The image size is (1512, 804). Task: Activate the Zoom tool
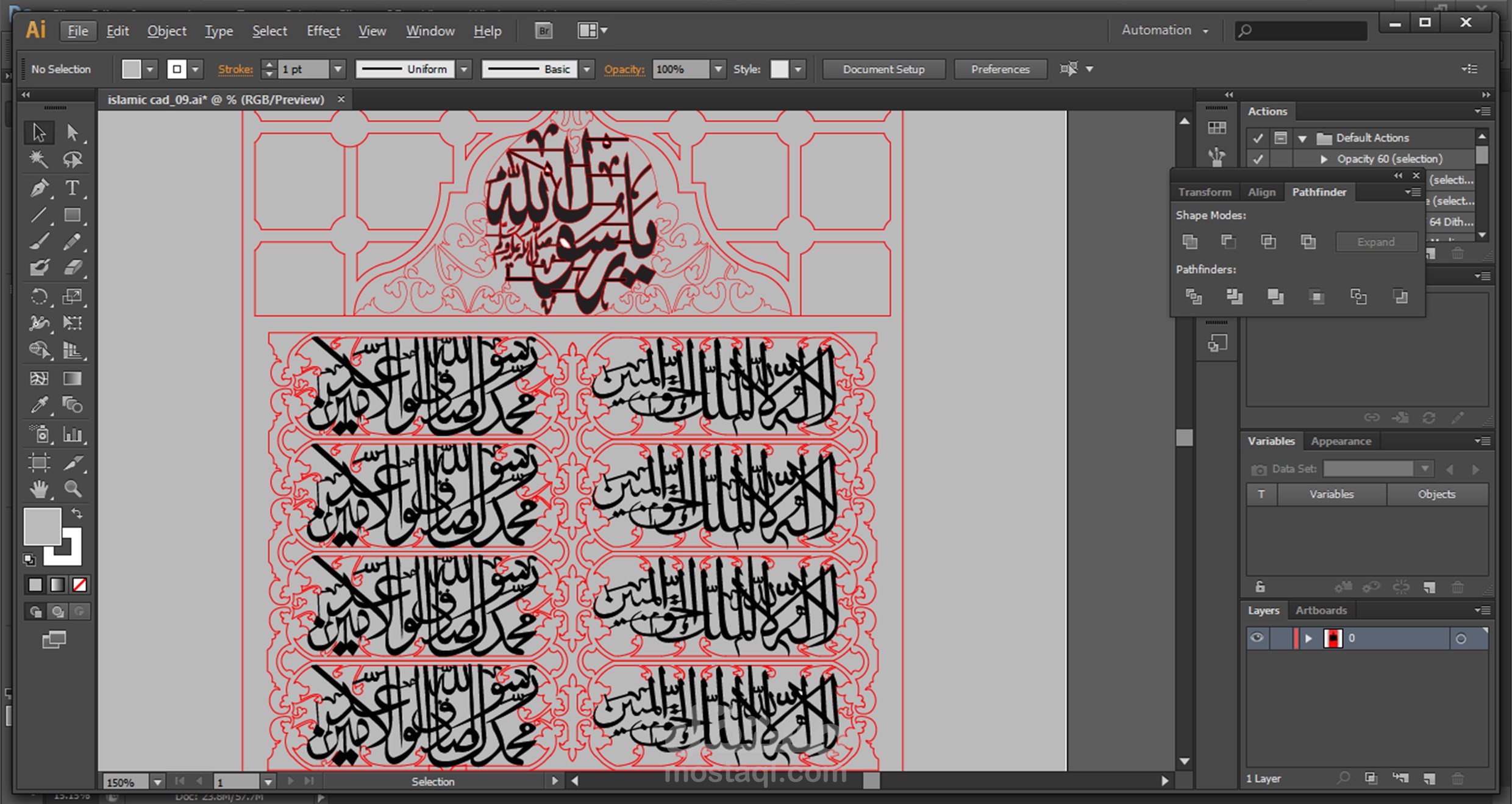pos(73,489)
